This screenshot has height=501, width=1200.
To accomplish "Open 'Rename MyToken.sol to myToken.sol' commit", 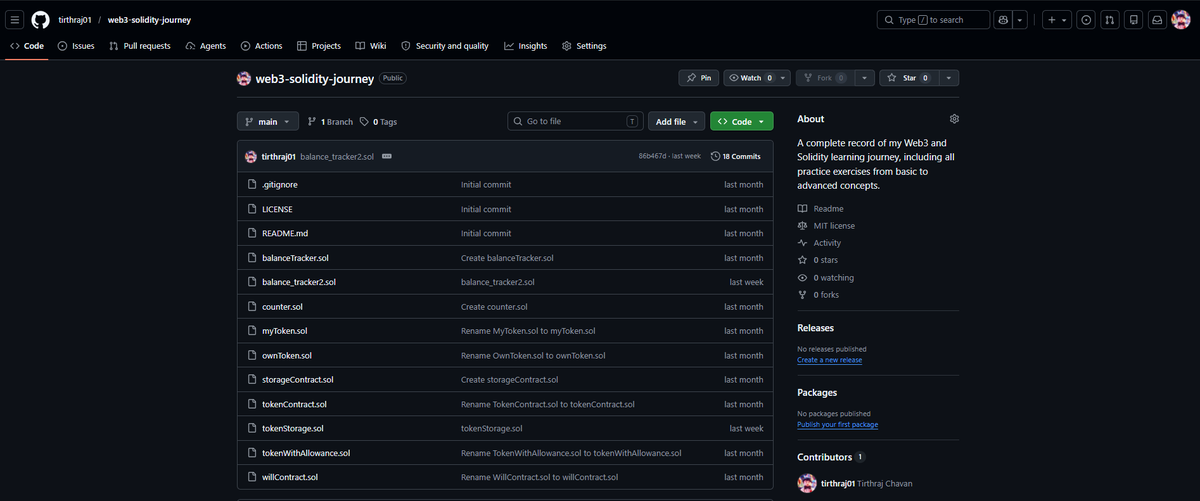I will click(528, 331).
